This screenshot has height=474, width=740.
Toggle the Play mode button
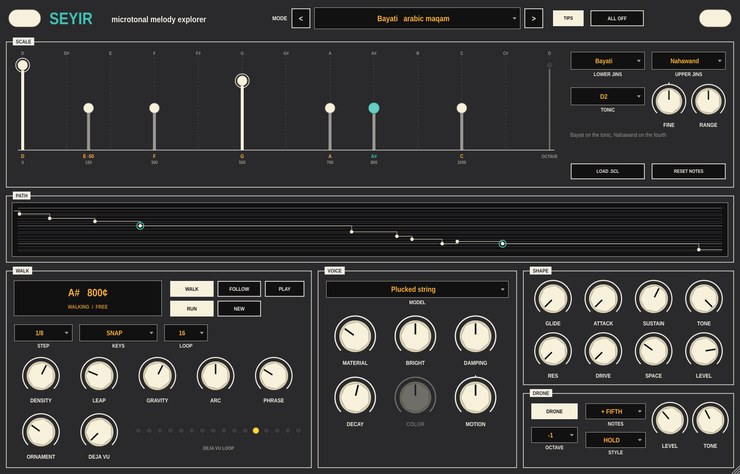[x=285, y=289]
